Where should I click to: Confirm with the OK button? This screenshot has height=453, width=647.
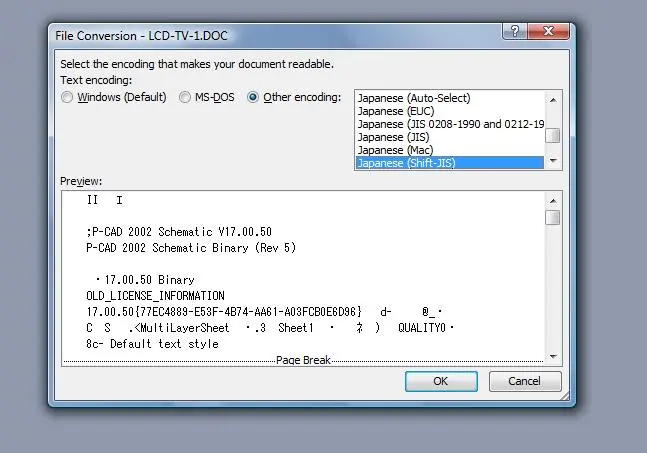pyautogui.click(x=441, y=381)
